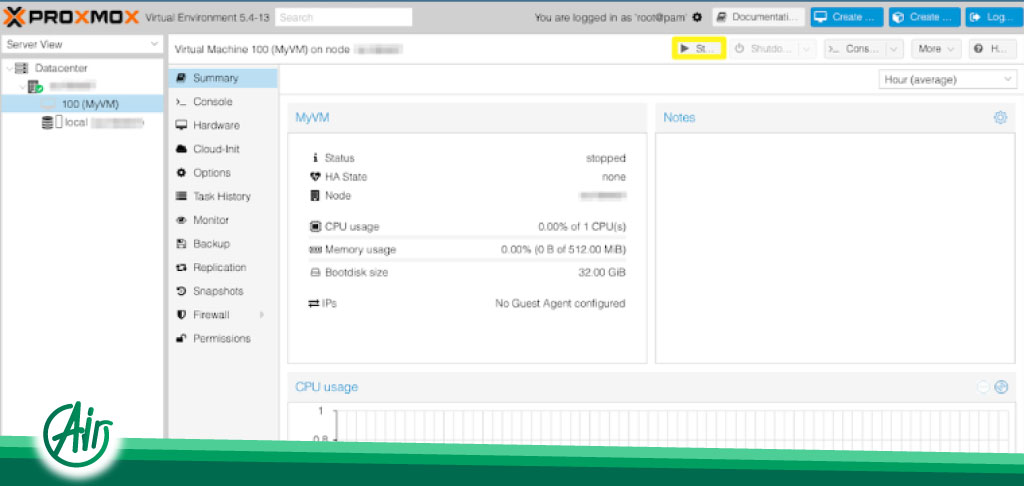Open the Task History tab
1024x486 pixels.
(223, 196)
